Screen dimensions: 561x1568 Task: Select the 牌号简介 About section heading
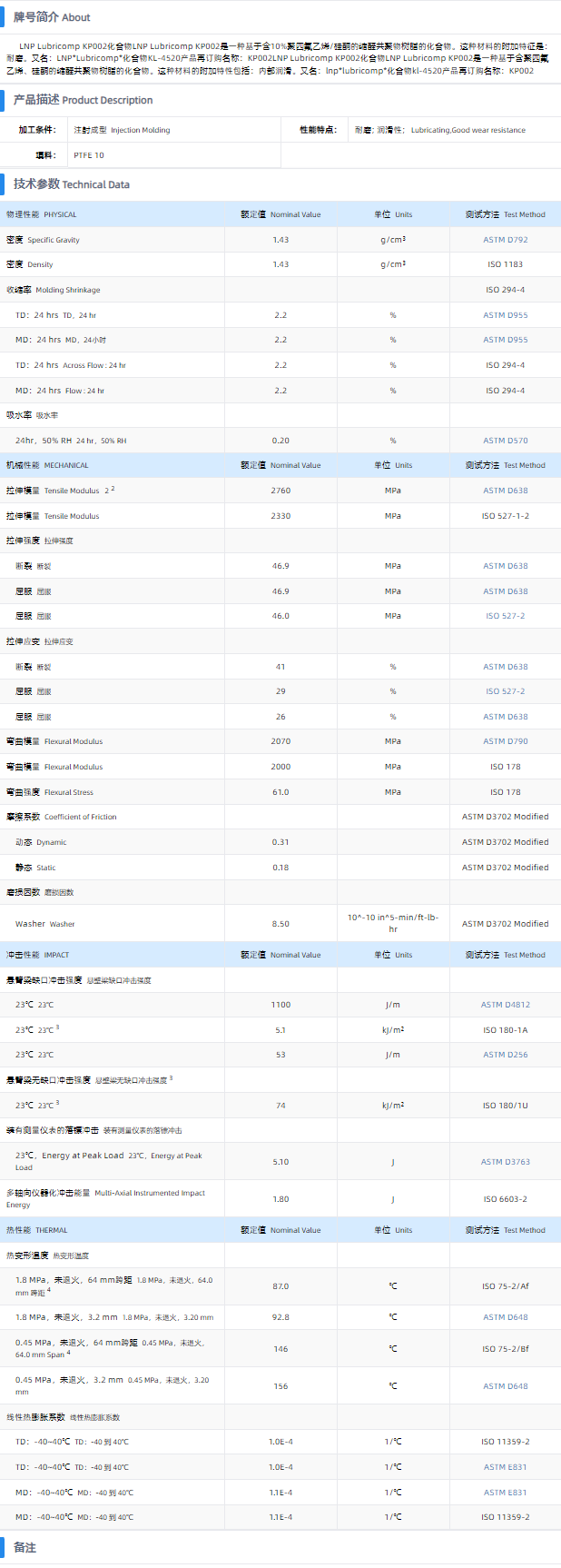52,17
